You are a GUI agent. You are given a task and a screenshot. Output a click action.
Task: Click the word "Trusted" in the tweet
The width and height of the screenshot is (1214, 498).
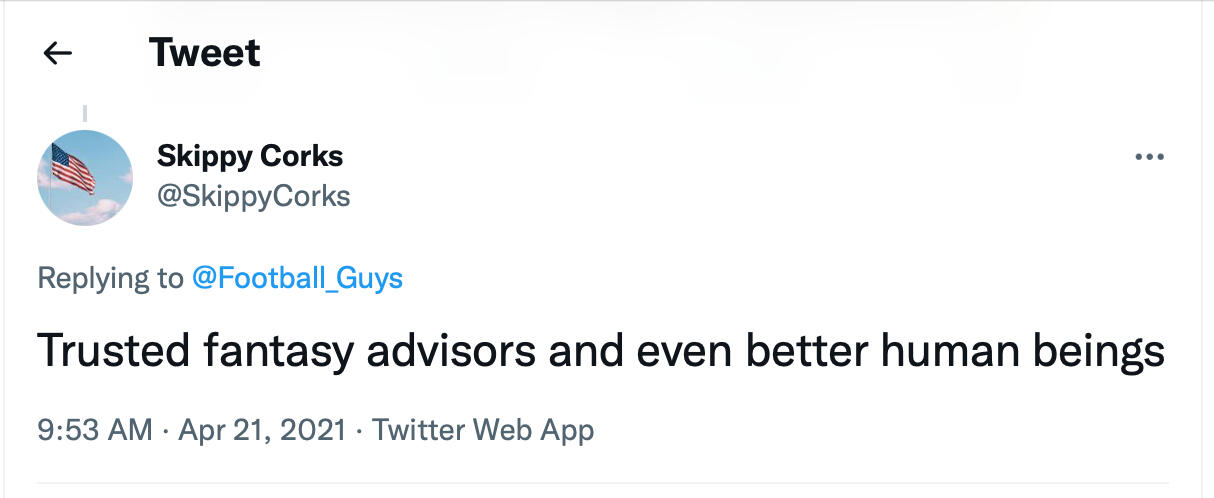114,352
